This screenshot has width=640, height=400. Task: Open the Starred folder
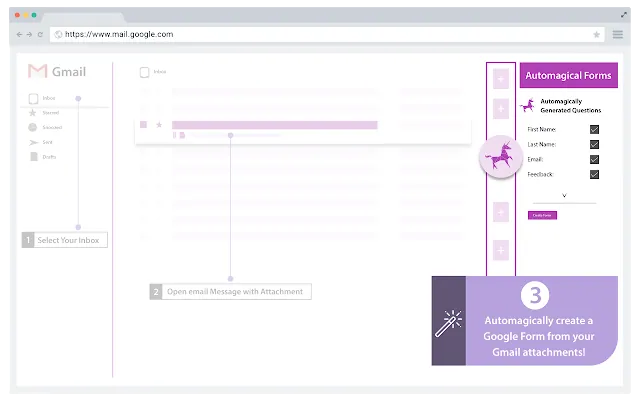coord(51,113)
